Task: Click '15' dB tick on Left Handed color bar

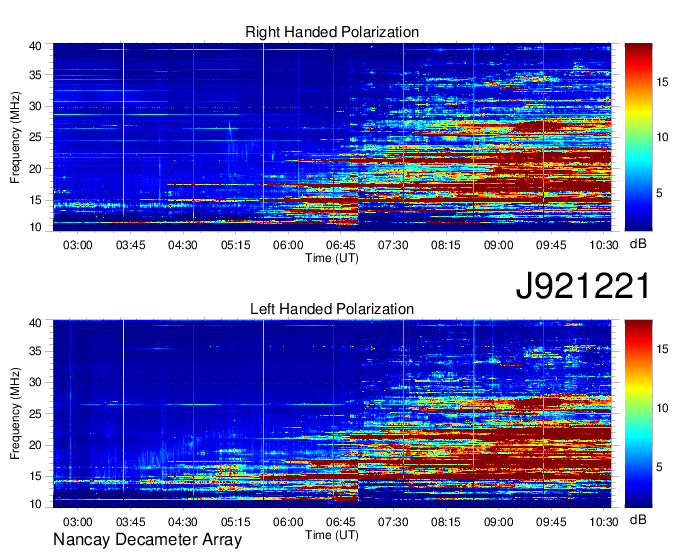Action: [x=663, y=349]
